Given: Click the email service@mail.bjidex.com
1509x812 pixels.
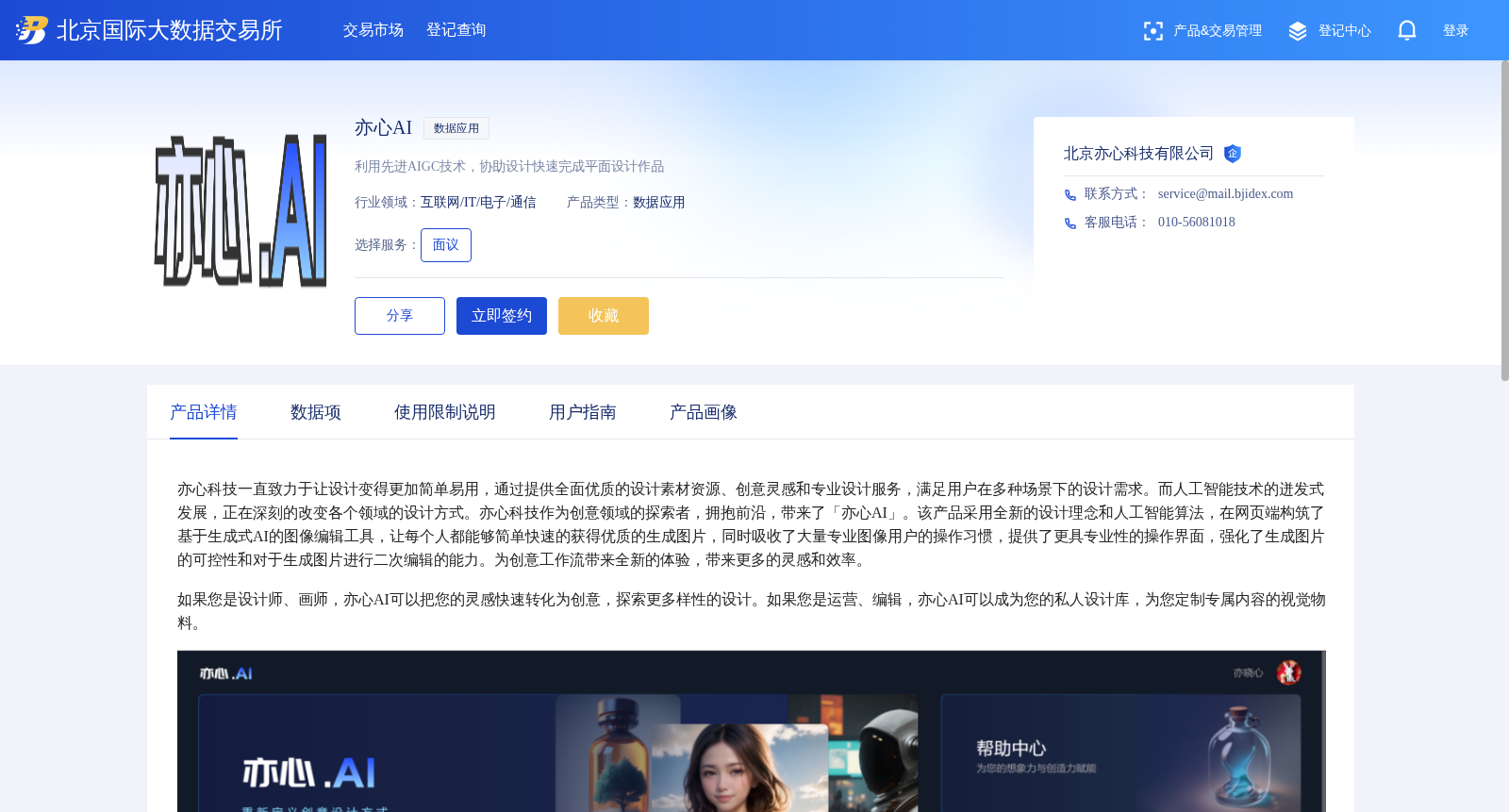Looking at the screenshot, I should [x=1225, y=194].
